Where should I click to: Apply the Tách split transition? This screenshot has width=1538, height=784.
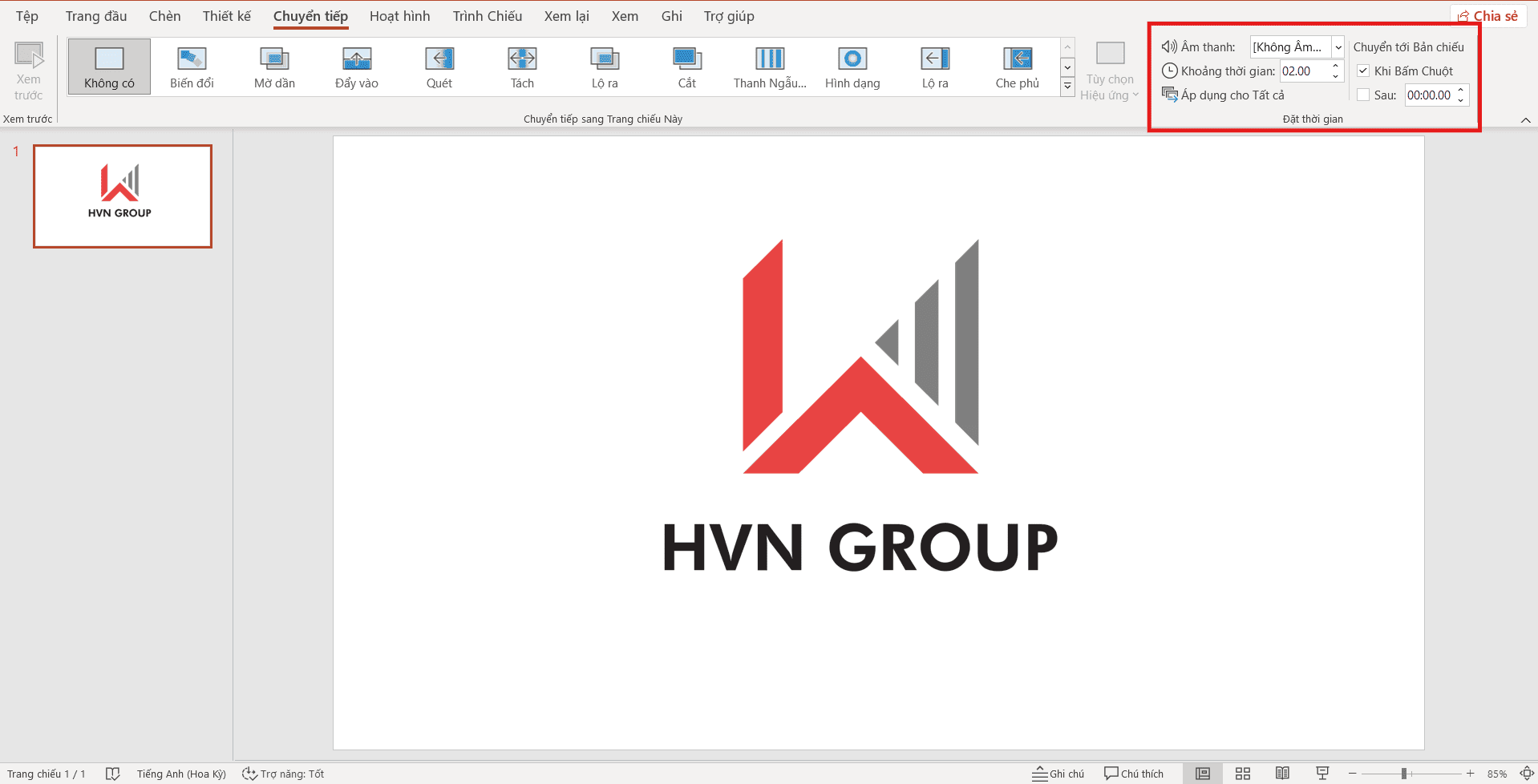[522, 67]
